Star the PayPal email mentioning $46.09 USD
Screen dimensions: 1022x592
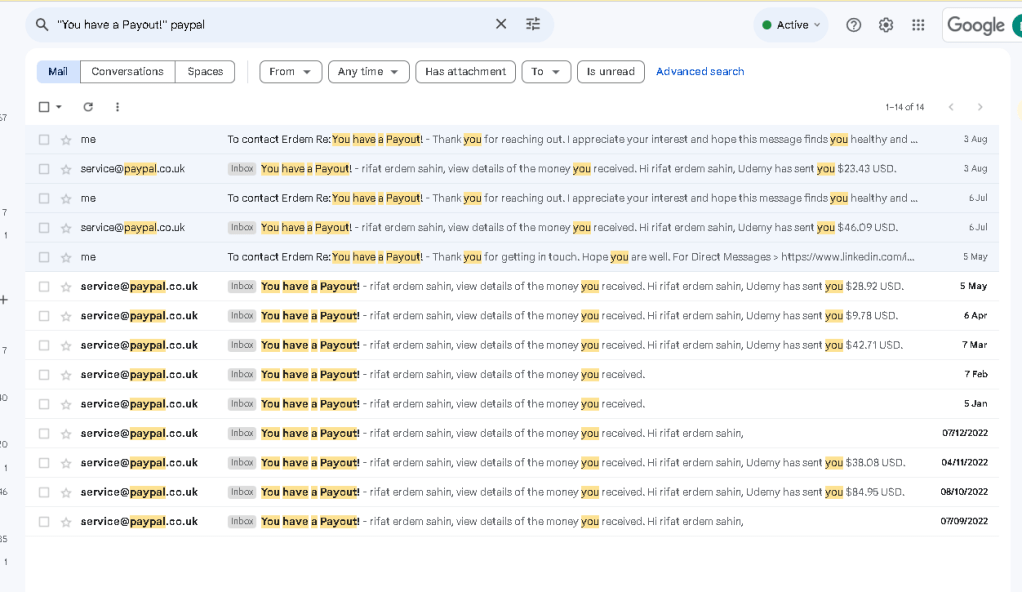click(66, 228)
